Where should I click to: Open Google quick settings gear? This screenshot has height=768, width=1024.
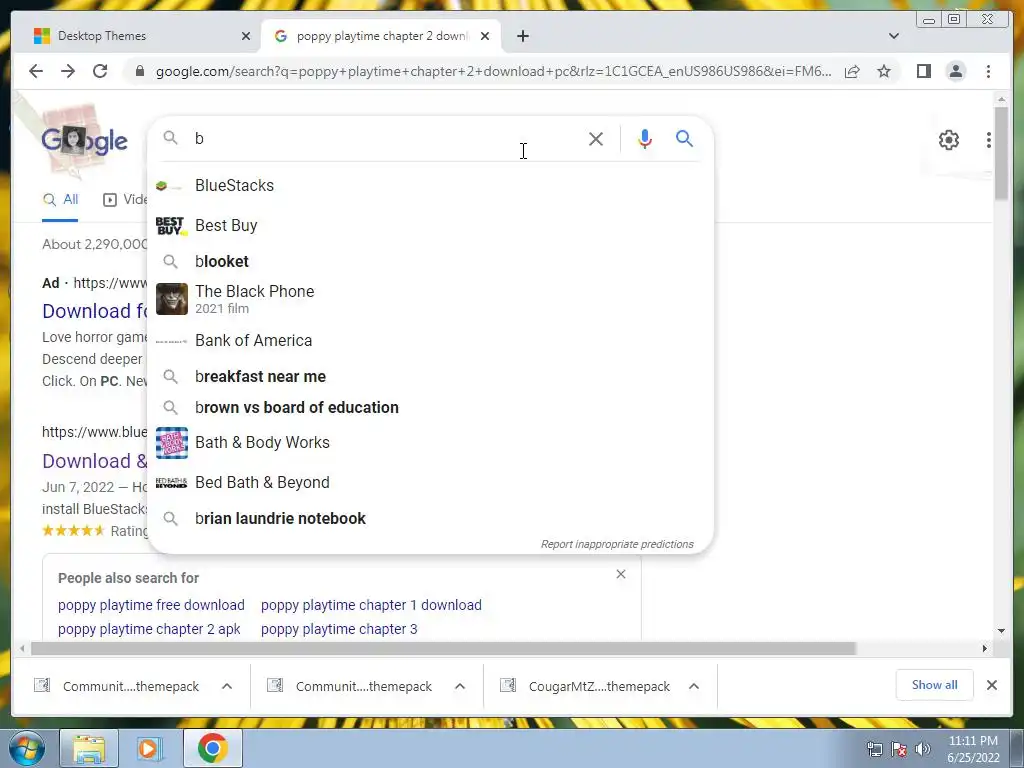(948, 140)
